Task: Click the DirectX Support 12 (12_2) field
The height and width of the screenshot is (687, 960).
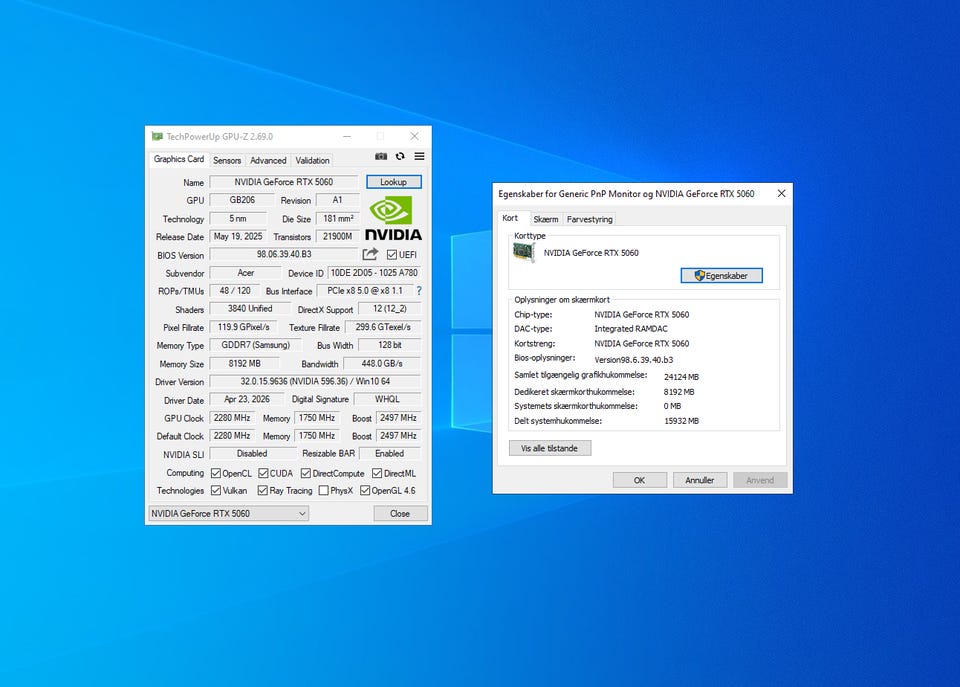Action: (x=389, y=309)
